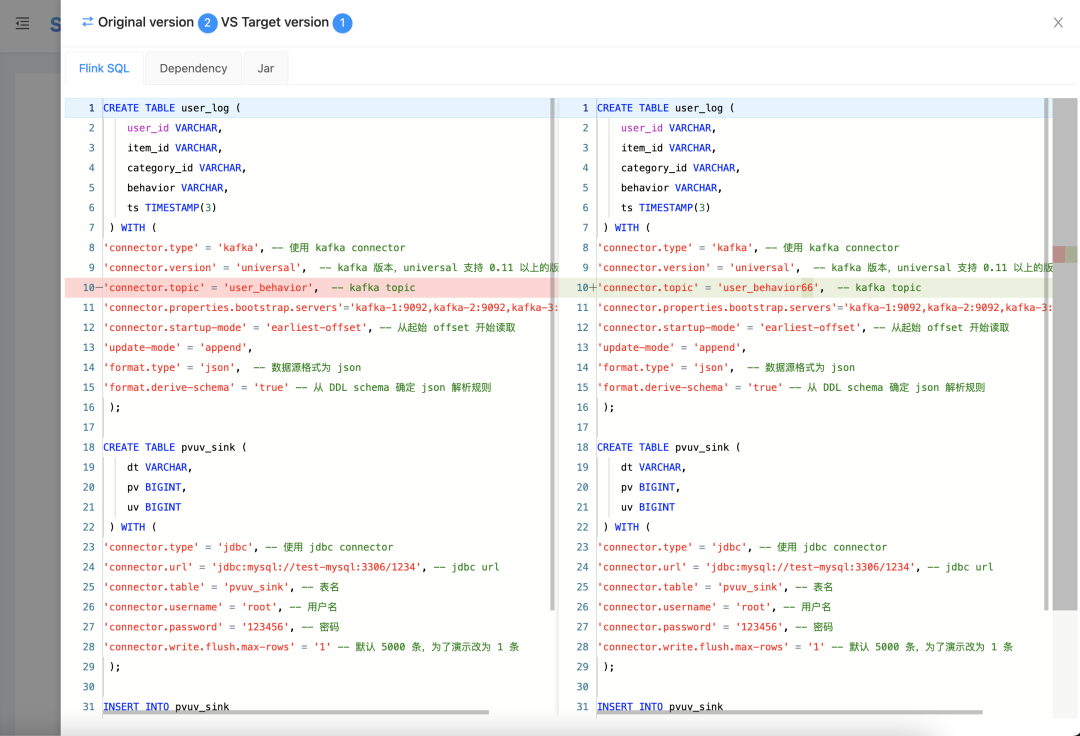Click the blue badge numbered 1
Viewport: 1080px width, 736px height.
[x=342, y=23]
